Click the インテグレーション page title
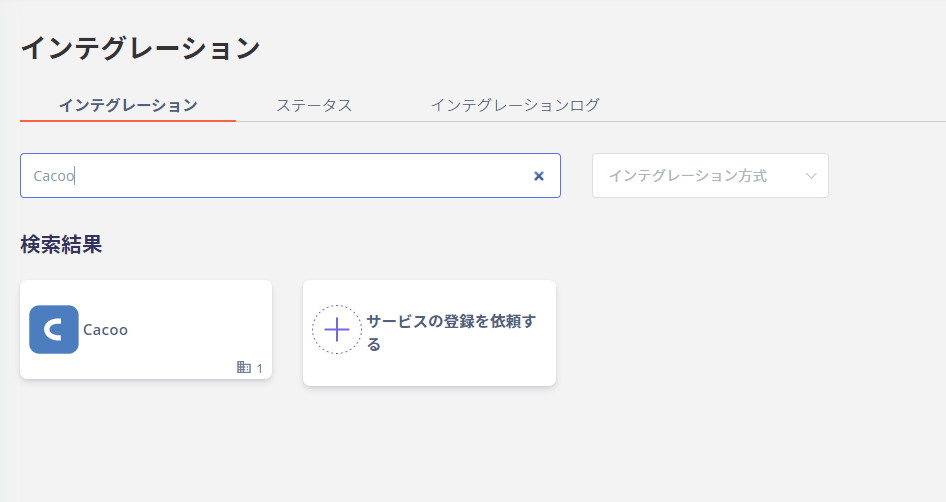 (141, 48)
